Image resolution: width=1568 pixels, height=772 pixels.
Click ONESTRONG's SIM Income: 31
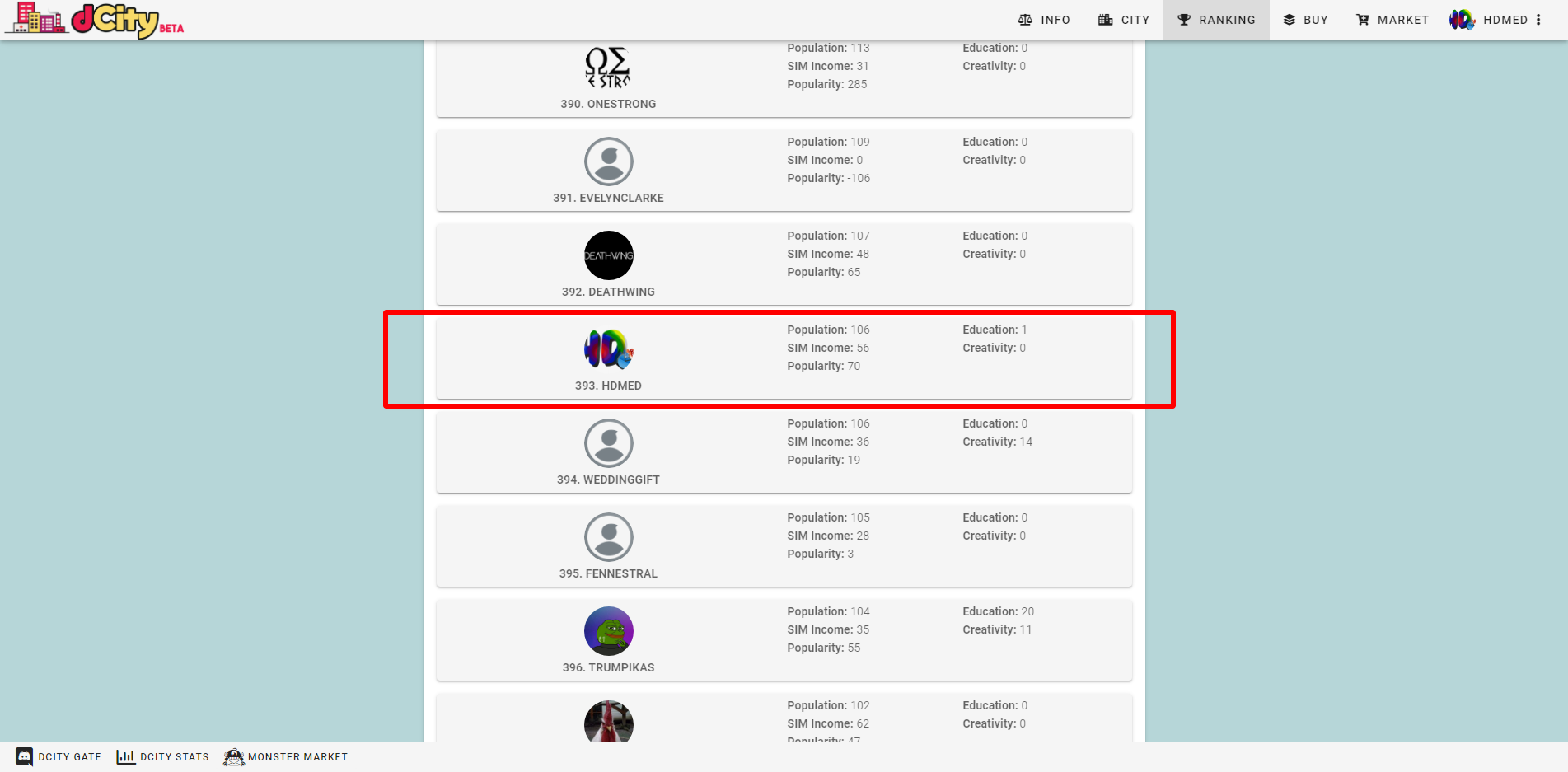[827, 66]
